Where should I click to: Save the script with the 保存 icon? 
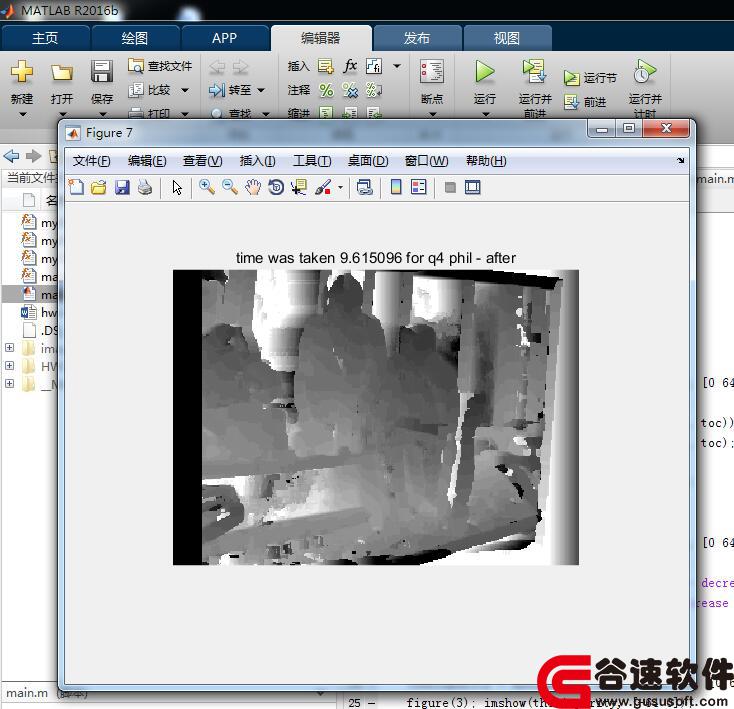point(102,71)
